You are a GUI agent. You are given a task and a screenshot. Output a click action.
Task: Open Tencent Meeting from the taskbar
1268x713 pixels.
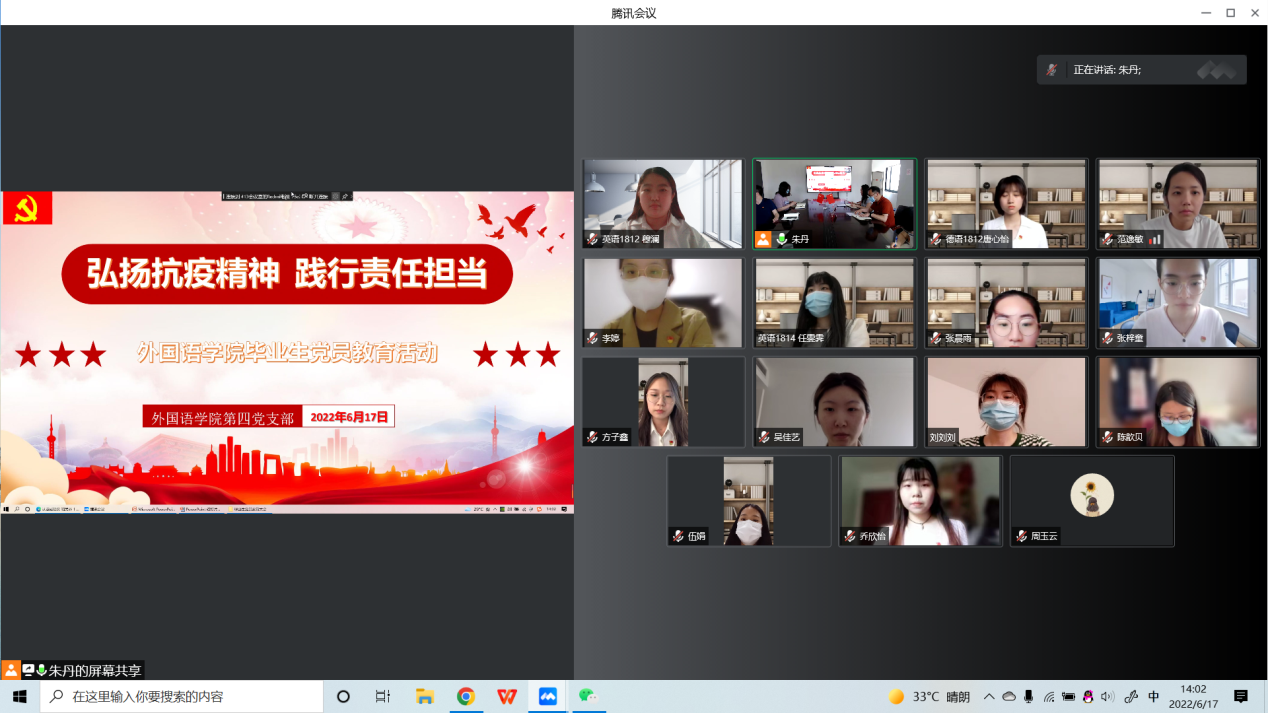(x=547, y=697)
